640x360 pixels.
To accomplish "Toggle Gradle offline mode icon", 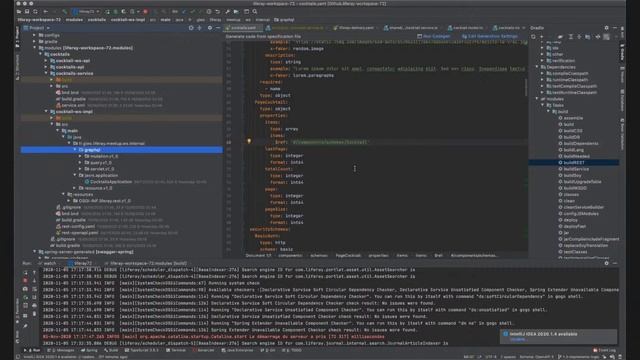I will pos(598,37).
